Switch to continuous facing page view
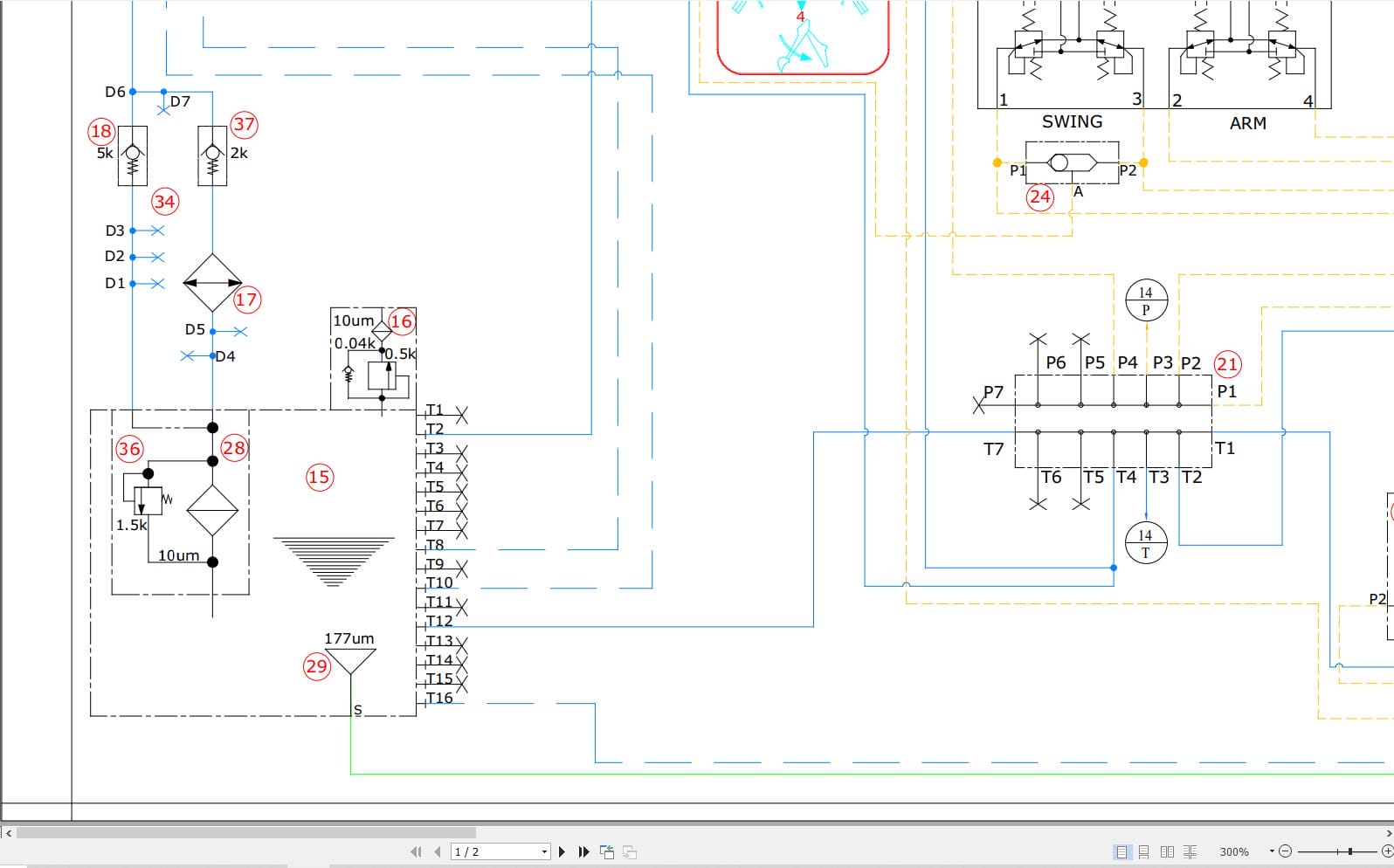Image resolution: width=1394 pixels, height=868 pixels. pos(1190,851)
